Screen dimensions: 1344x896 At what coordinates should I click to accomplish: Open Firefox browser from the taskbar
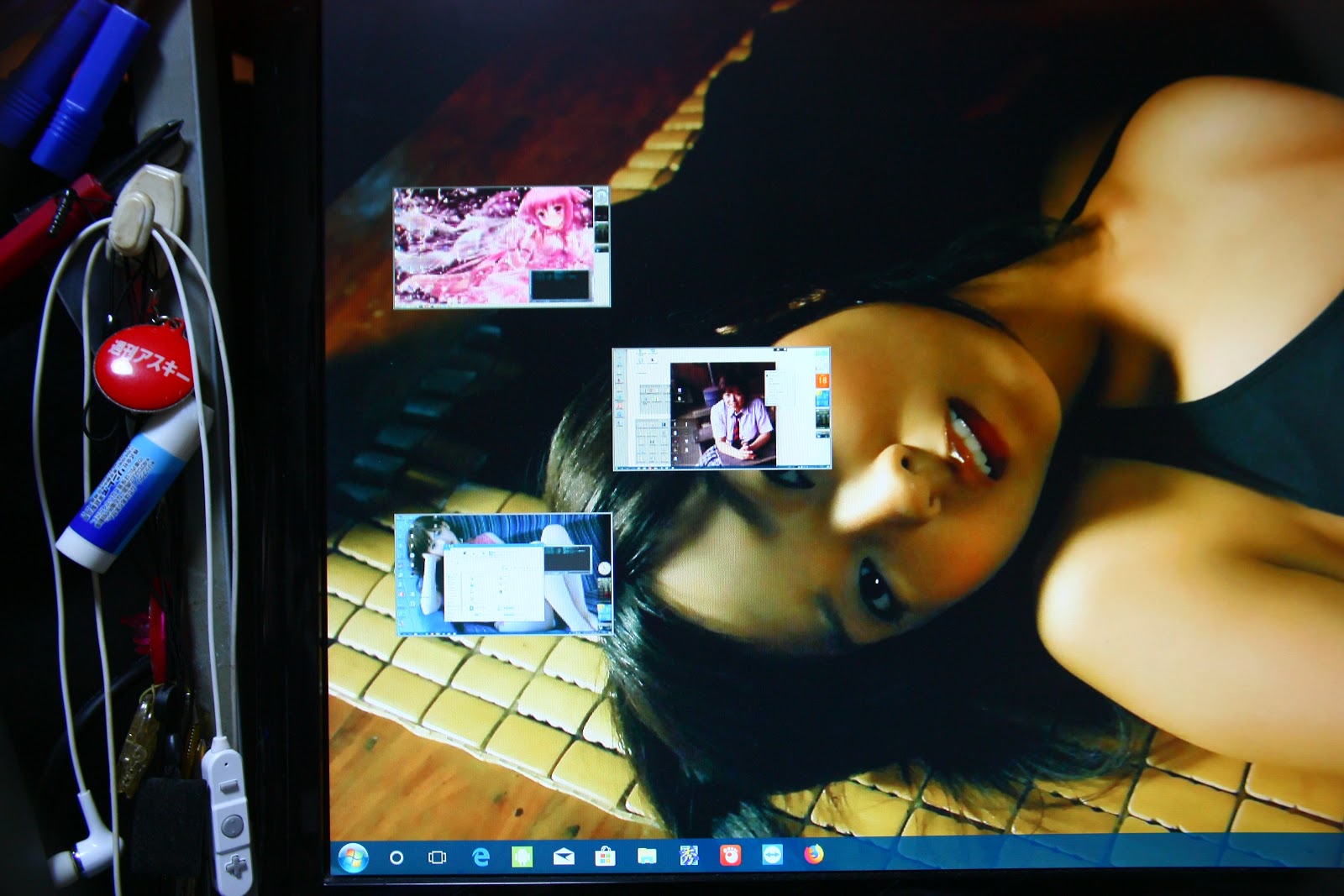click(813, 854)
